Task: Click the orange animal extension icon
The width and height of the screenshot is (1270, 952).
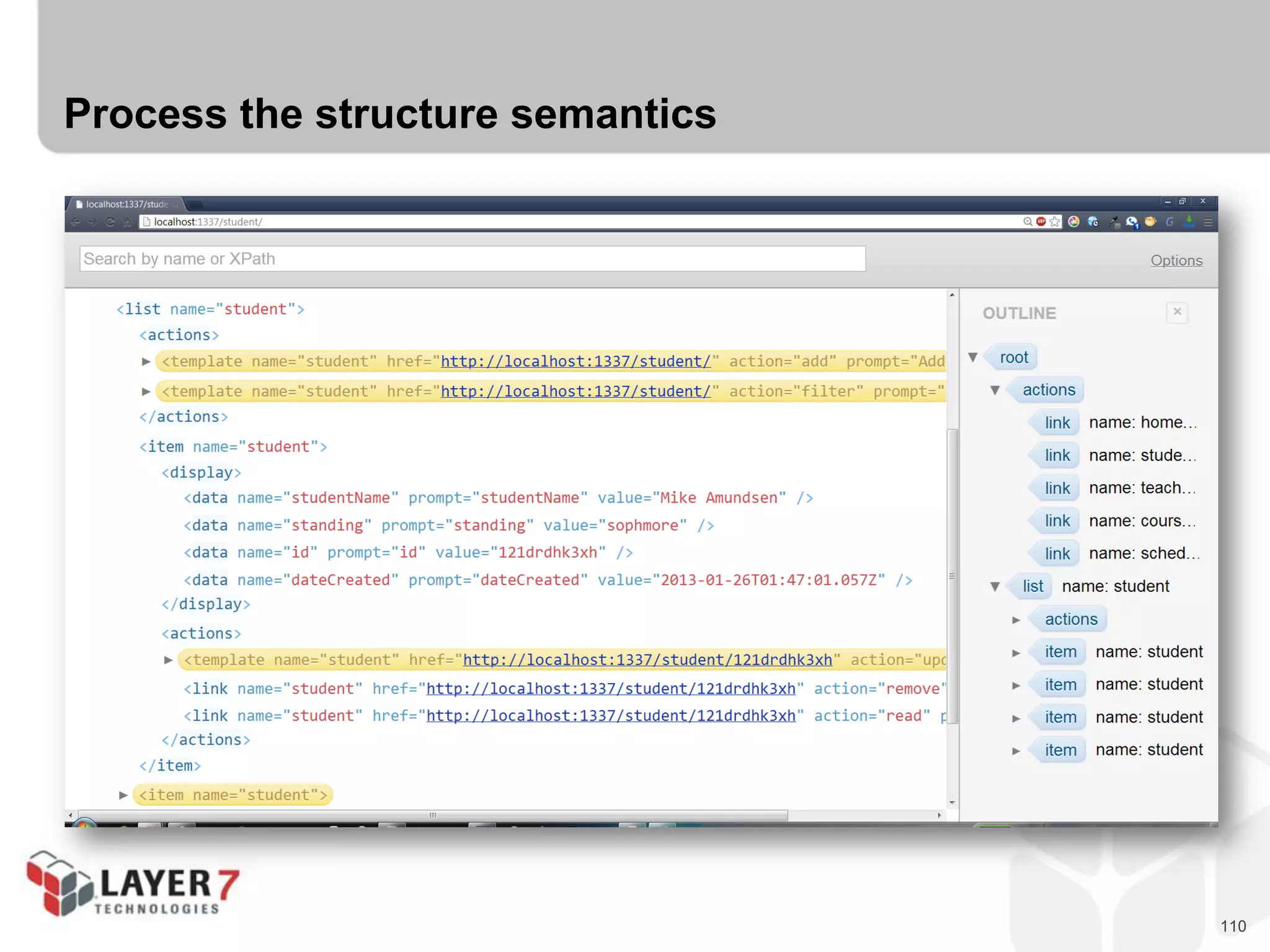Action: coord(1151,222)
